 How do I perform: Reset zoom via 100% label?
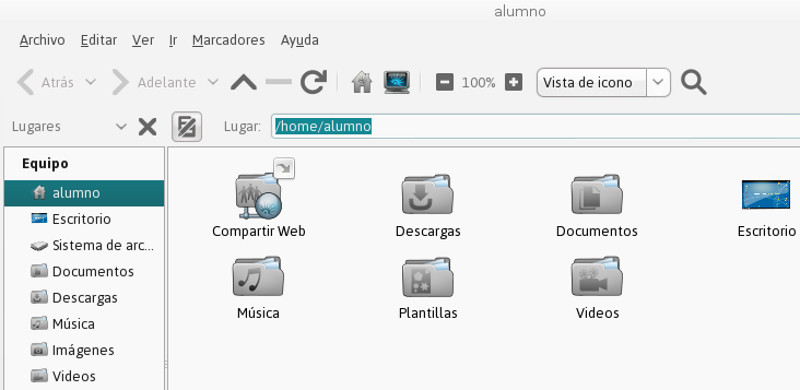pos(479,83)
